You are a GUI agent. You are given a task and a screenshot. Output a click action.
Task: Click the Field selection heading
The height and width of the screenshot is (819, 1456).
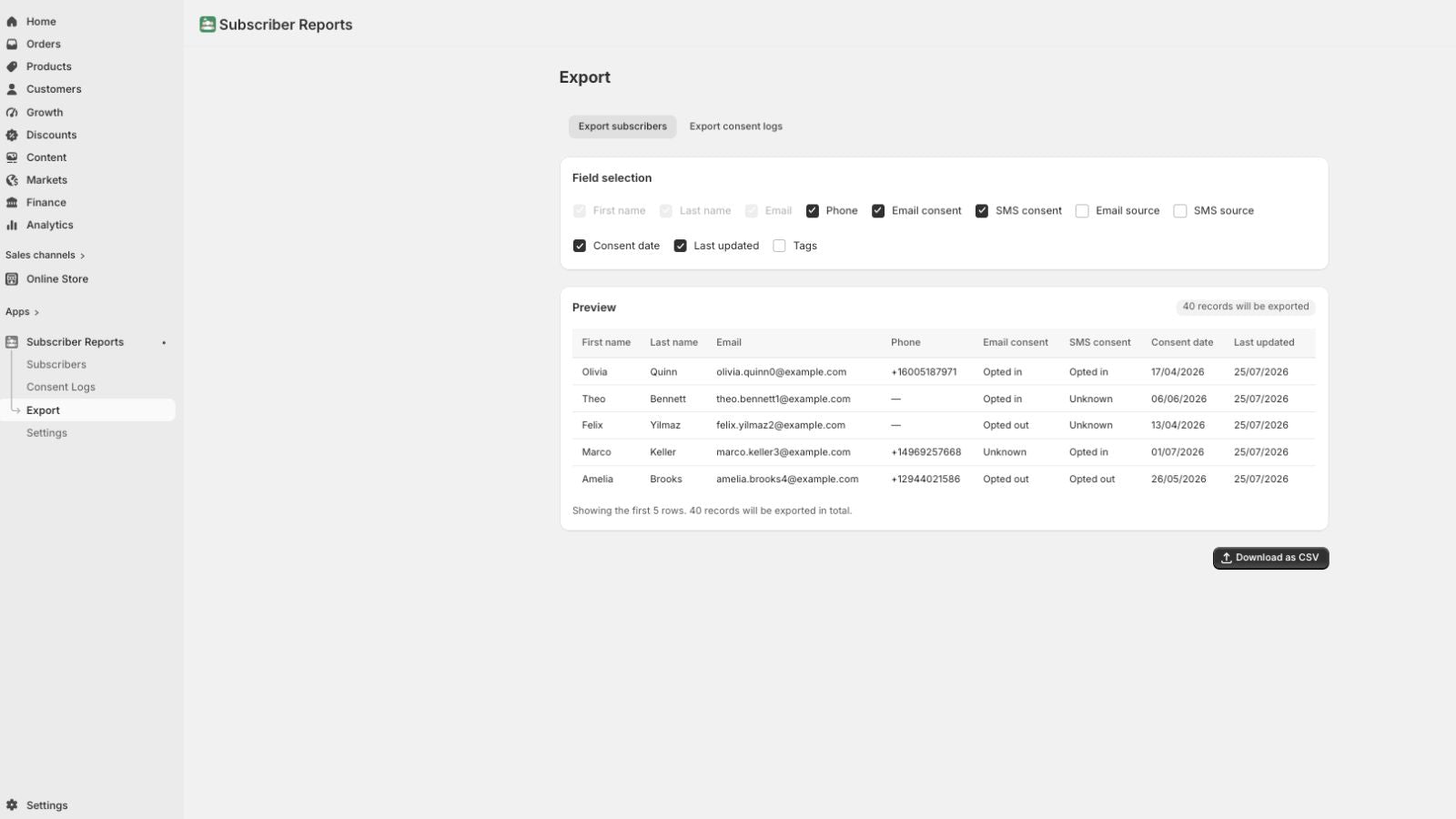[x=612, y=178]
